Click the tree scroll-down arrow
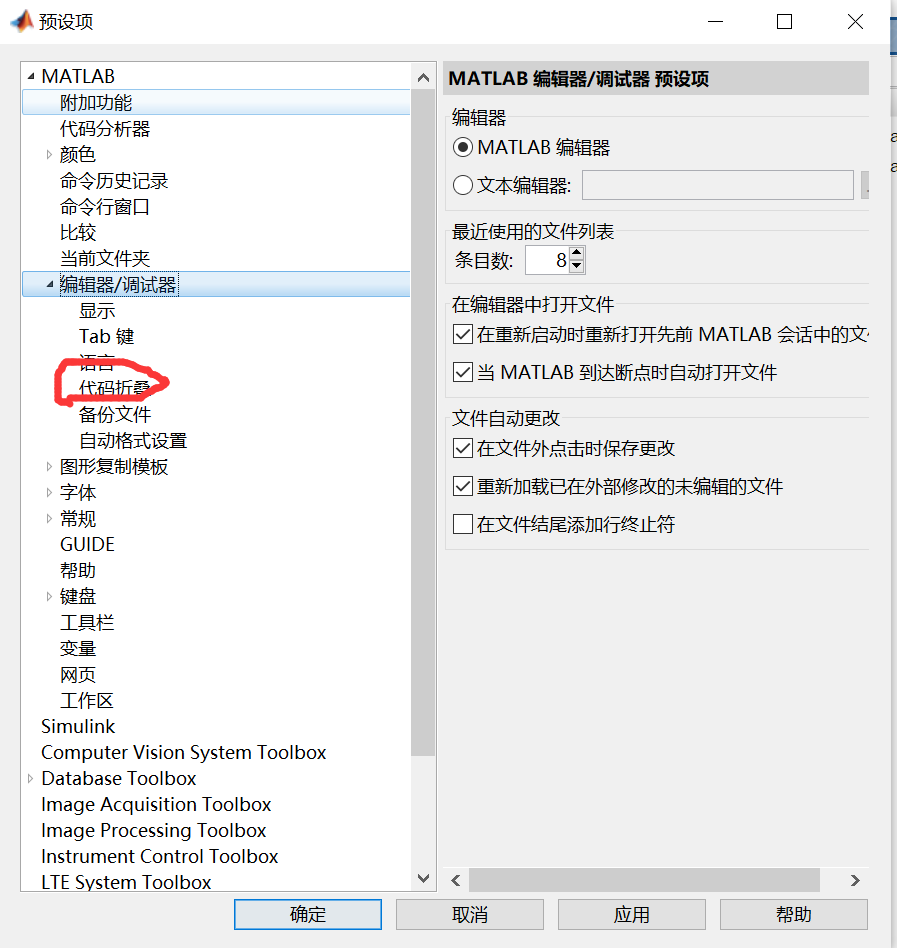Image resolution: width=897 pixels, height=948 pixels. pos(423,878)
